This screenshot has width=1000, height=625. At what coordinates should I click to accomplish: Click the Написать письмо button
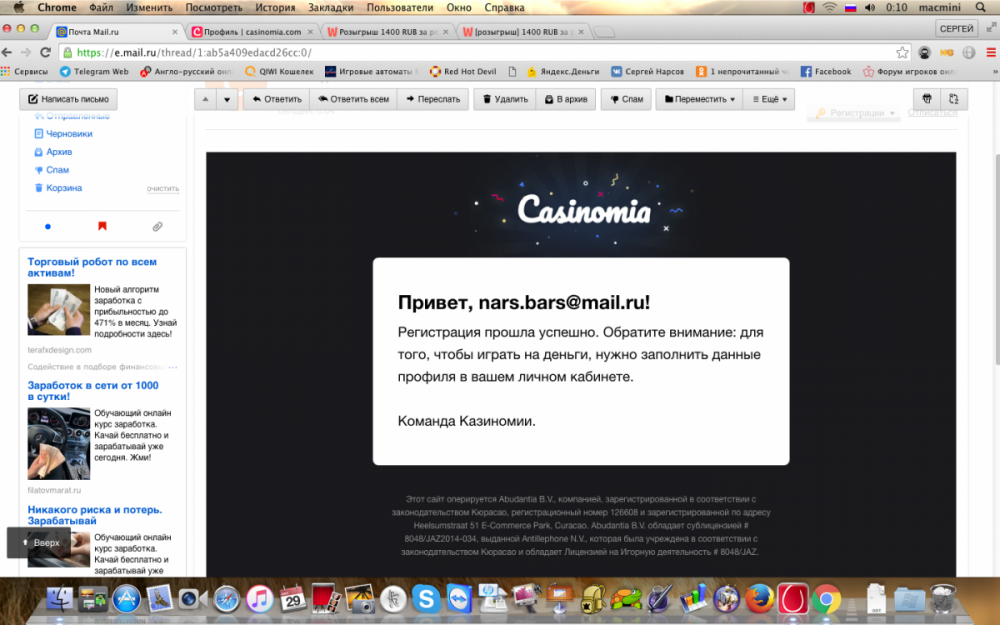click(x=67, y=98)
